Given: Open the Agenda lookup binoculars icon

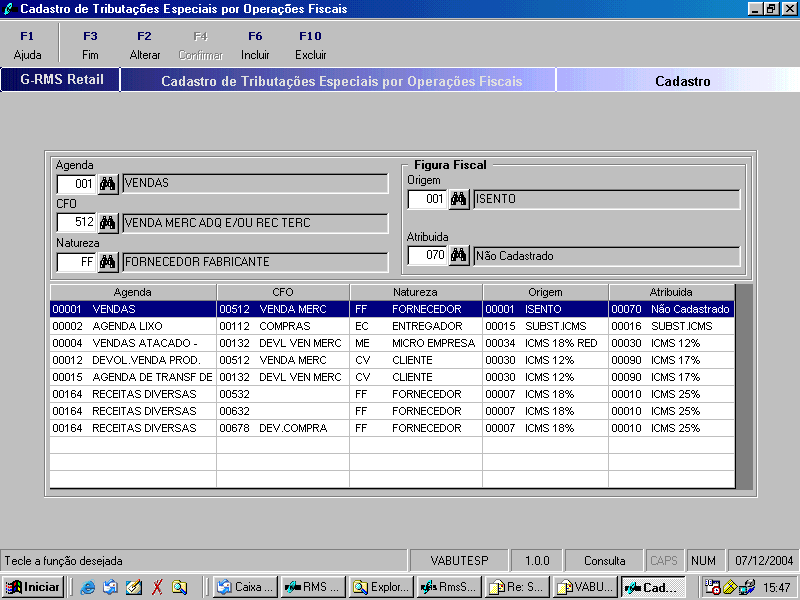Looking at the screenshot, I should pos(108,184).
